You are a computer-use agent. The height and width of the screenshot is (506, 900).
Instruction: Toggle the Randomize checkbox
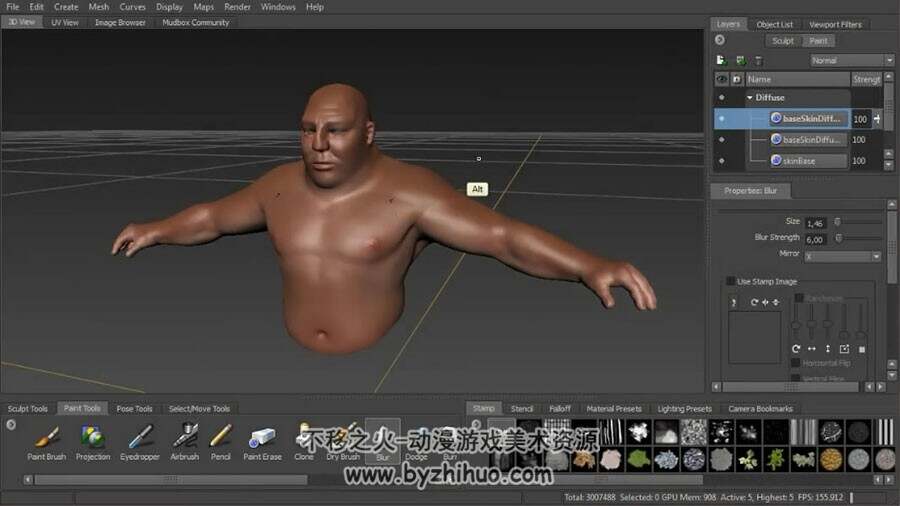(x=799, y=298)
